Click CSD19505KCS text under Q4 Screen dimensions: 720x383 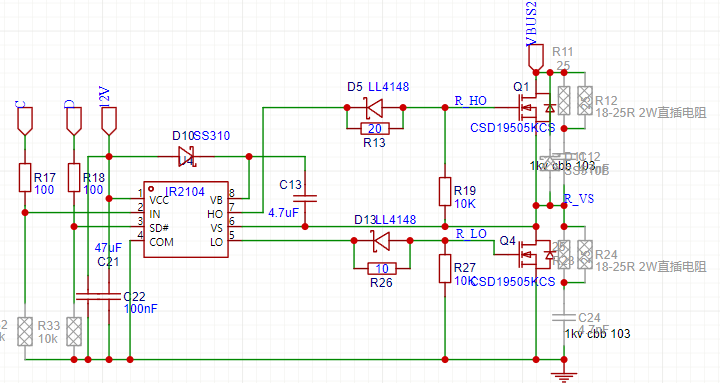click(x=513, y=282)
